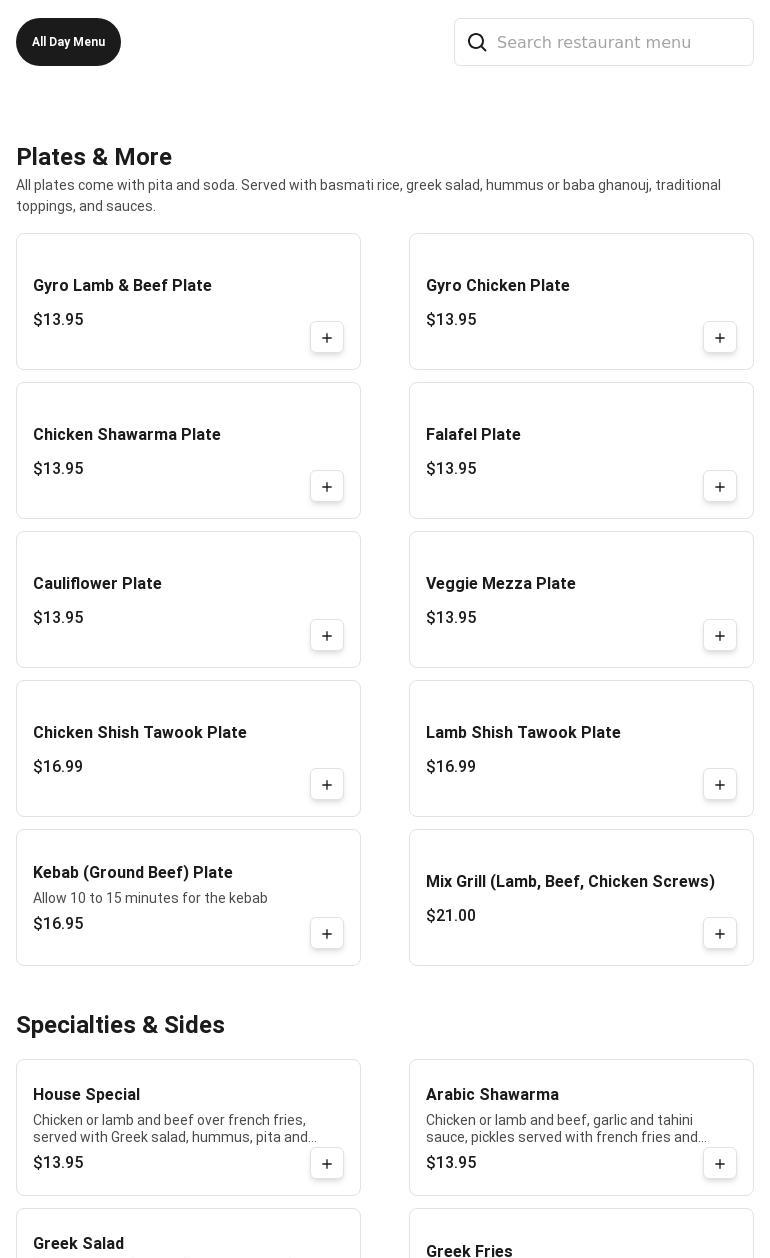Image resolution: width=770 pixels, height=1258 pixels.
Task: Add Arabic Shawarma using plus icon
Action: 720,1164
